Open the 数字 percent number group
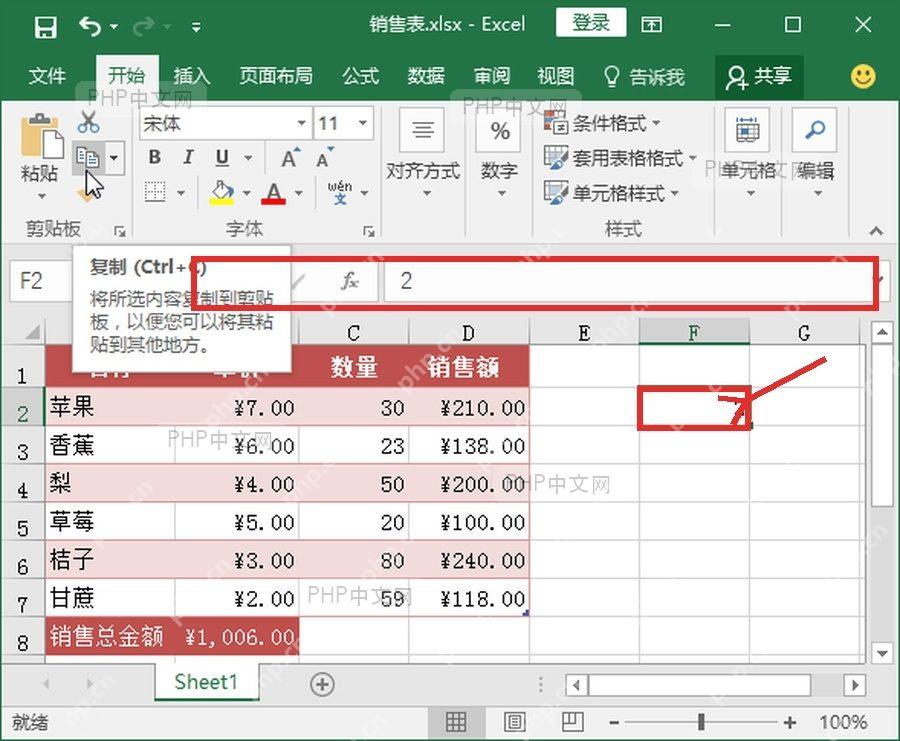Screen dimensions: 900x741 coord(499,152)
